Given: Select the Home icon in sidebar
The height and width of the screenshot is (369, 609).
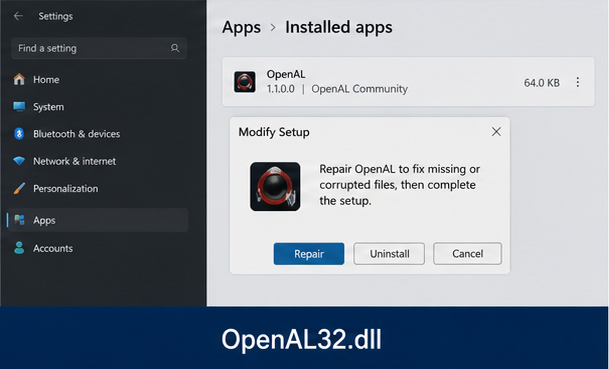Looking at the screenshot, I should pyautogui.click(x=19, y=79).
